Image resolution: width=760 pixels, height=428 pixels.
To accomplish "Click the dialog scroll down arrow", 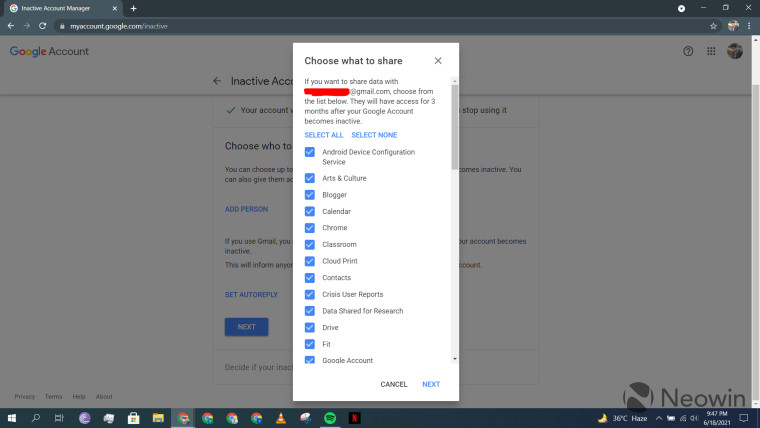I will pos(455,359).
